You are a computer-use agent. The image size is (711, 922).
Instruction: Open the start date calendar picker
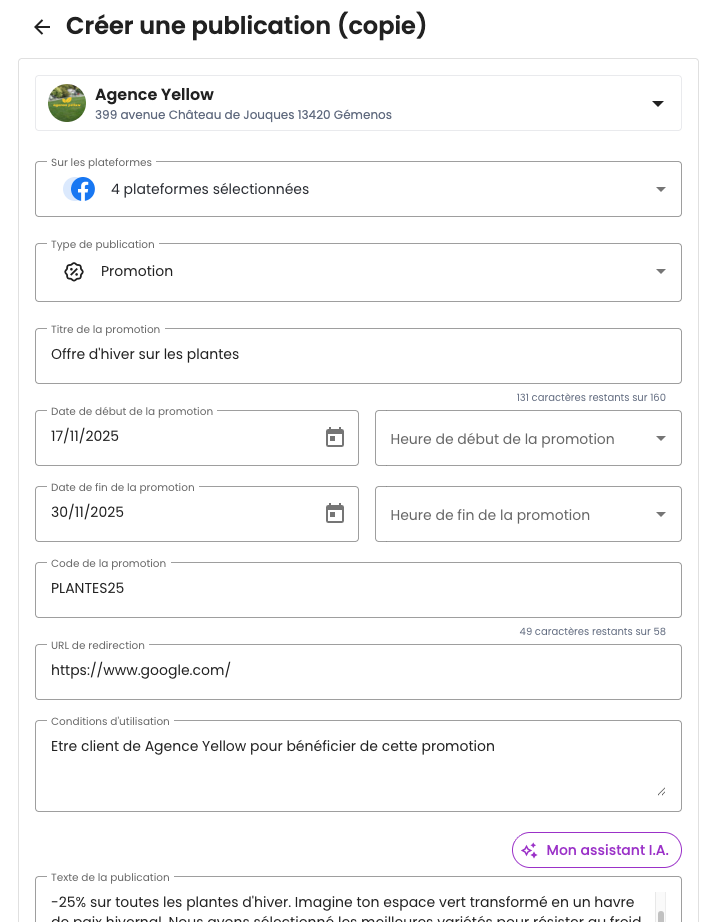335,437
